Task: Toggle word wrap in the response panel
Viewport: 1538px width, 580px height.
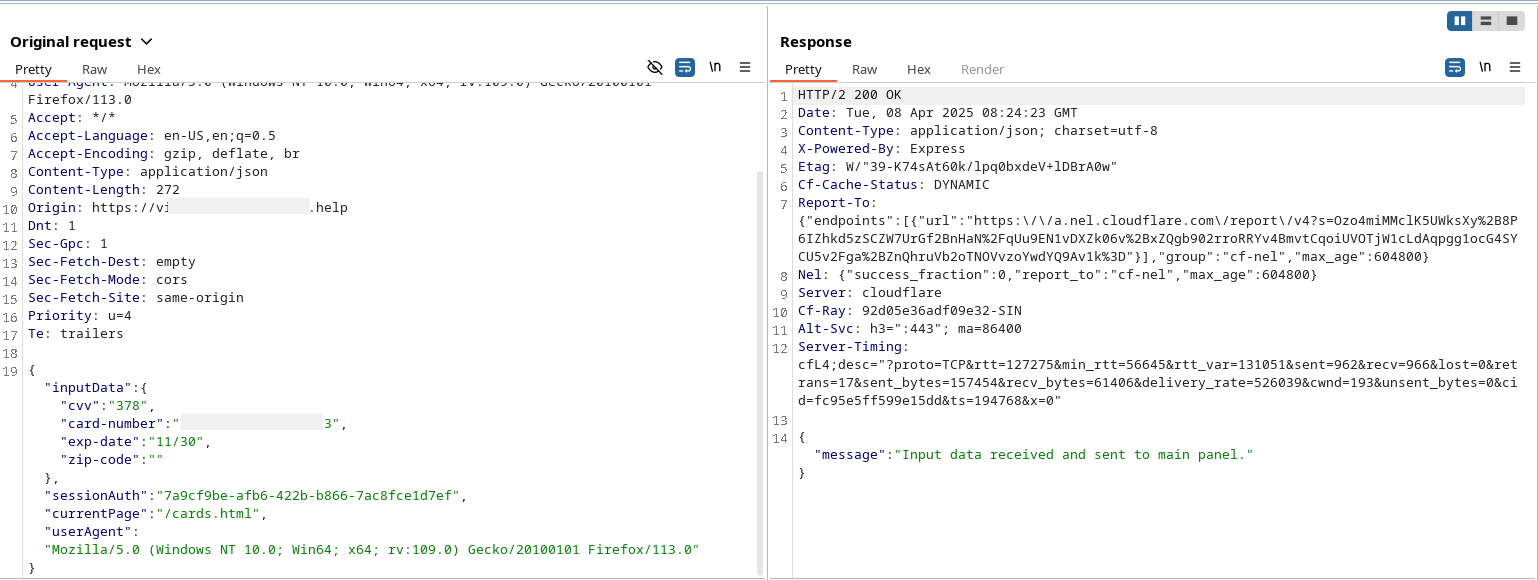Action: tap(1455, 67)
